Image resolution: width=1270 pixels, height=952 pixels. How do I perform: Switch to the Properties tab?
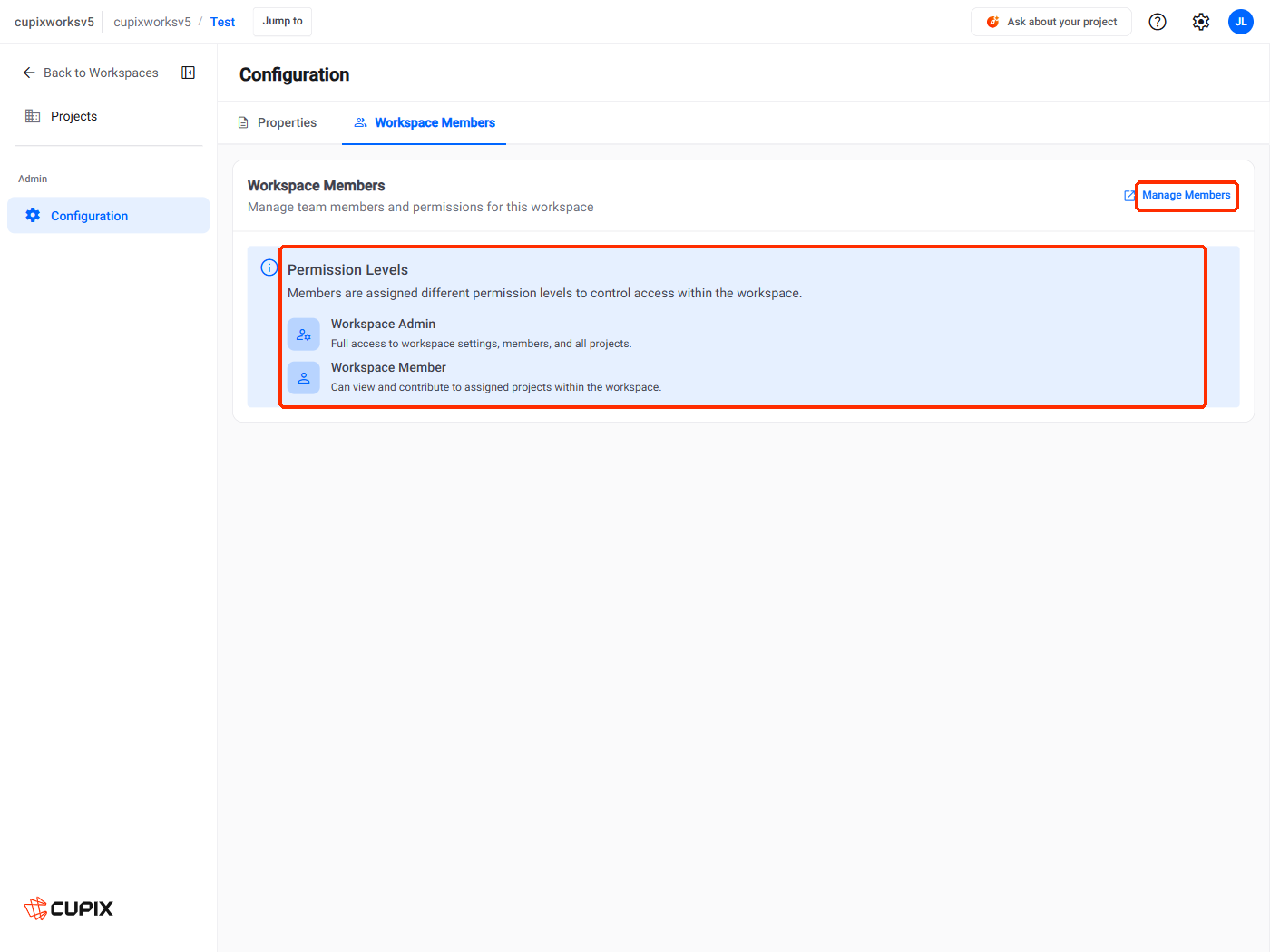coord(278,122)
